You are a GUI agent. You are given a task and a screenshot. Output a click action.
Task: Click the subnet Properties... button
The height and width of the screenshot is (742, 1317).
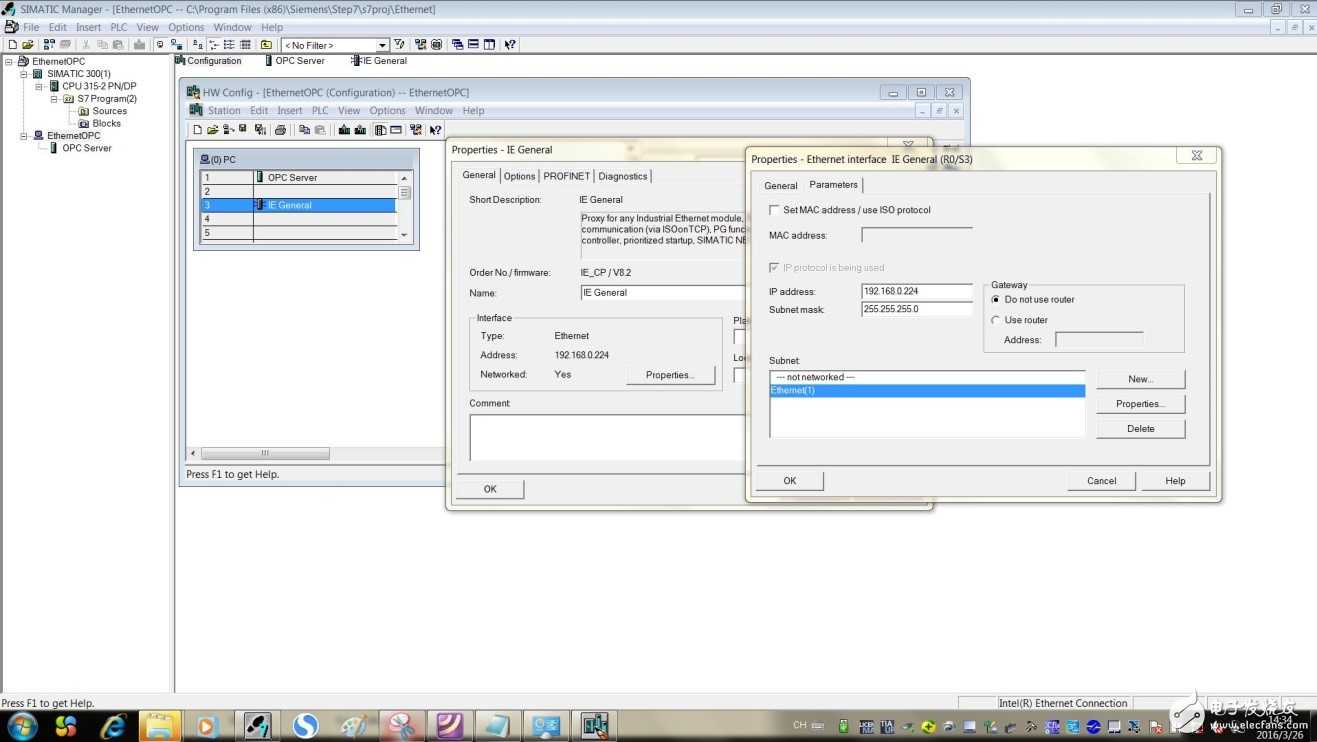click(x=1141, y=404)
